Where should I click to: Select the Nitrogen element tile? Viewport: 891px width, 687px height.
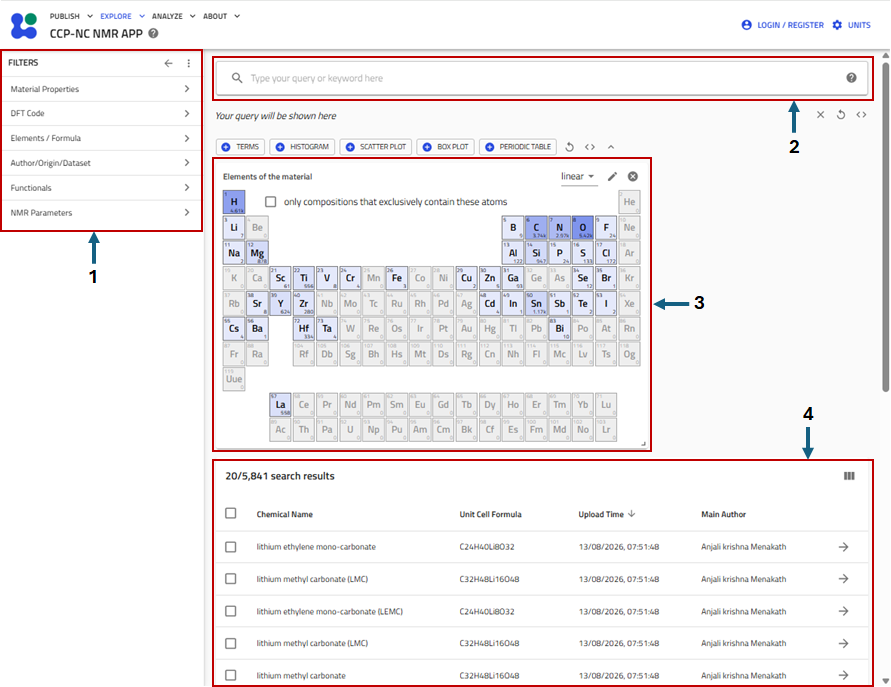coord(559,227)
